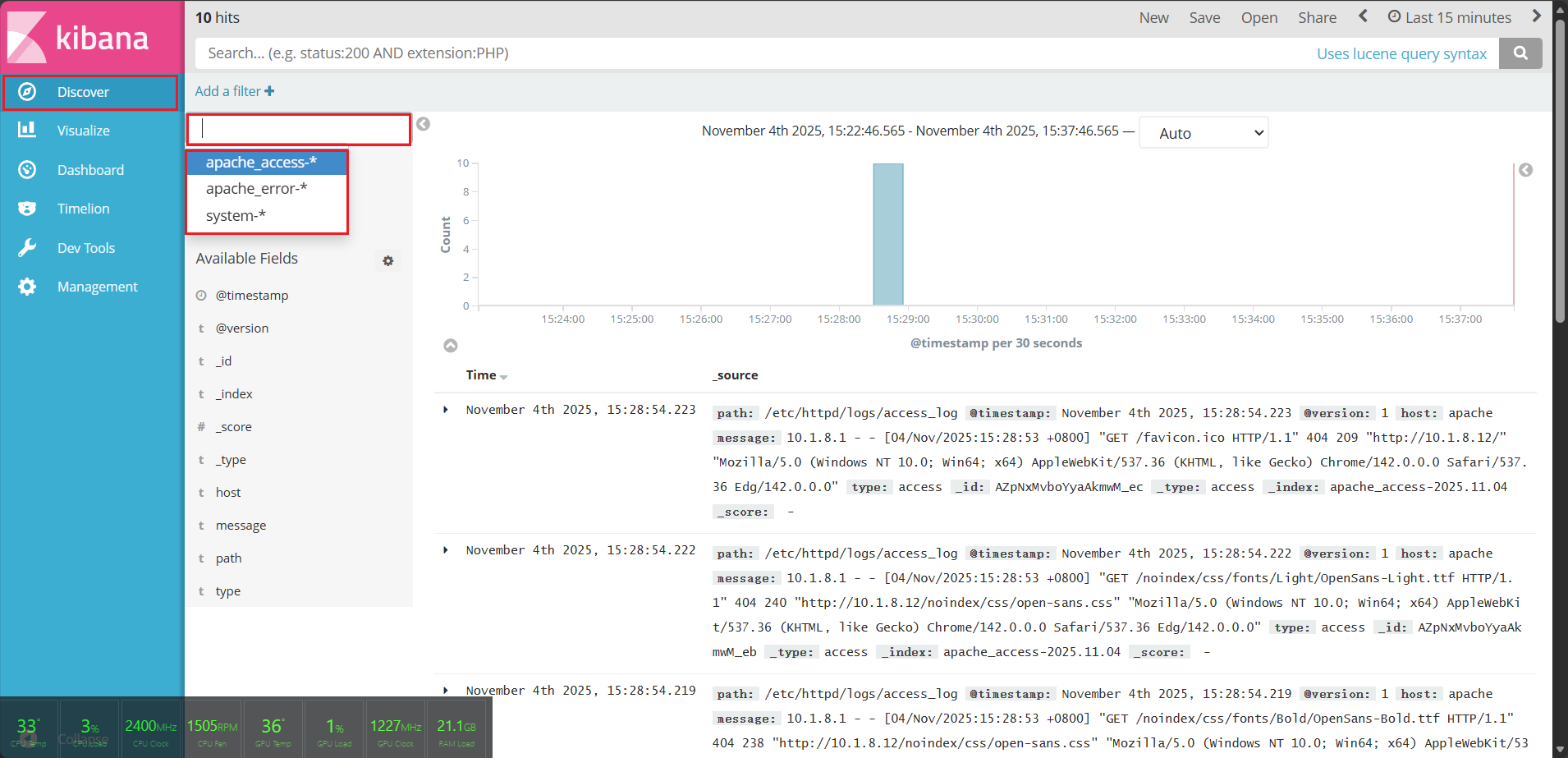Click the CPU Fan 1505RPM overlay widget
The image size is (1568, 758).
coord(212,729)
